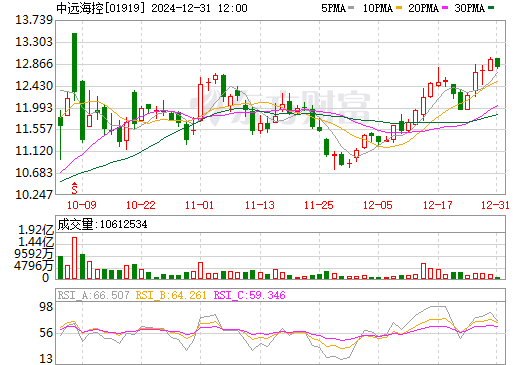Click the 12-05 date axis label
520x365 pixels.
click(378, 205)
